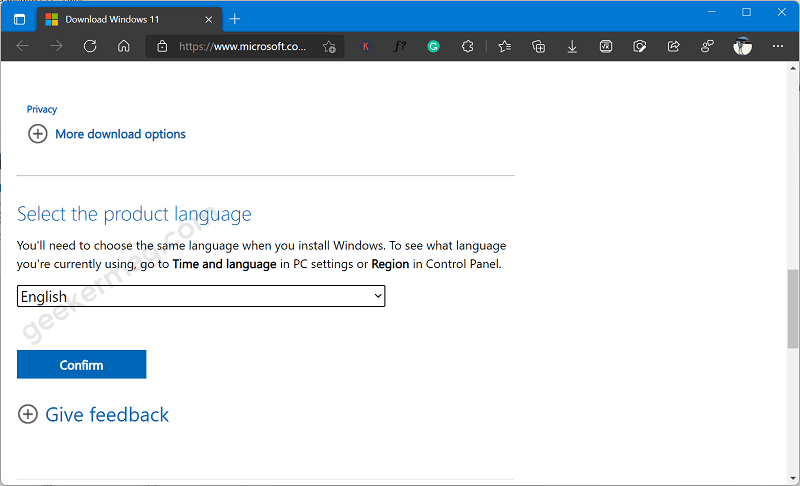Open the profile avatar menu
This screenshot has height=486, width=800.
pyautogui.click(x=742, y=46)
